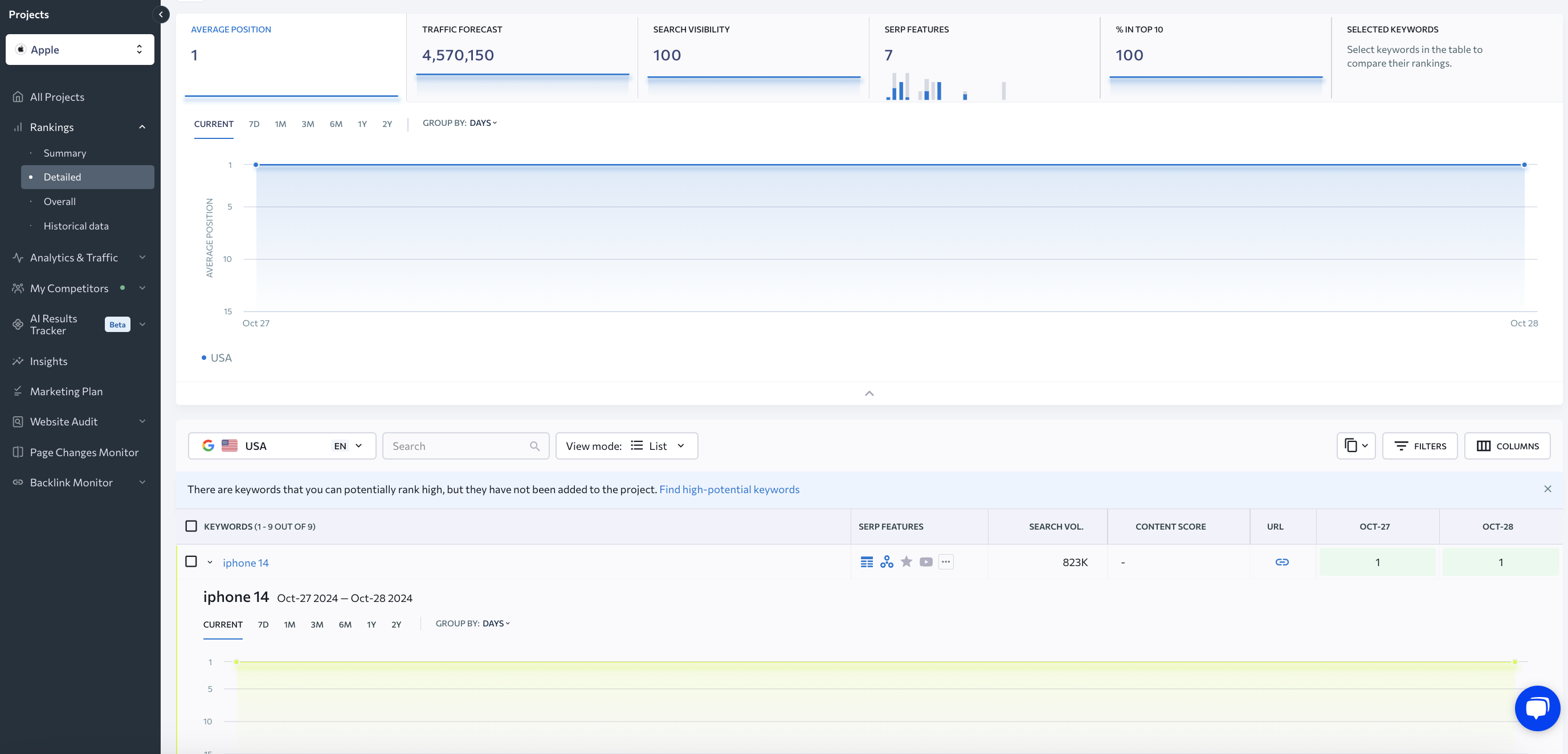The image size is (1568, 754).
Task: Expand the iphone 14 keyword row chevron
Action: click(210, 562)
